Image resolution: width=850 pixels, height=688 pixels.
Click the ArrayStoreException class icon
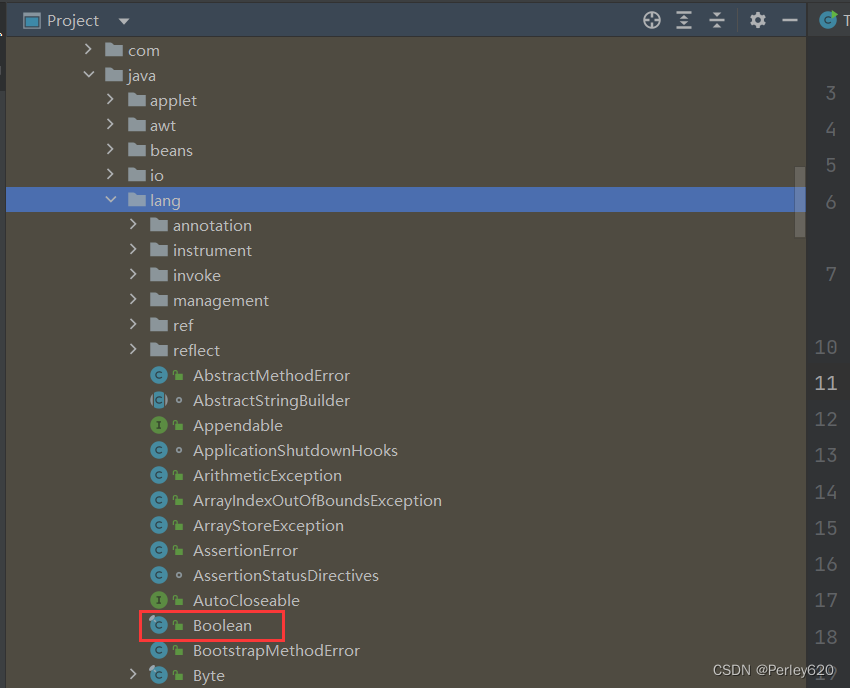tap(158, 525)
